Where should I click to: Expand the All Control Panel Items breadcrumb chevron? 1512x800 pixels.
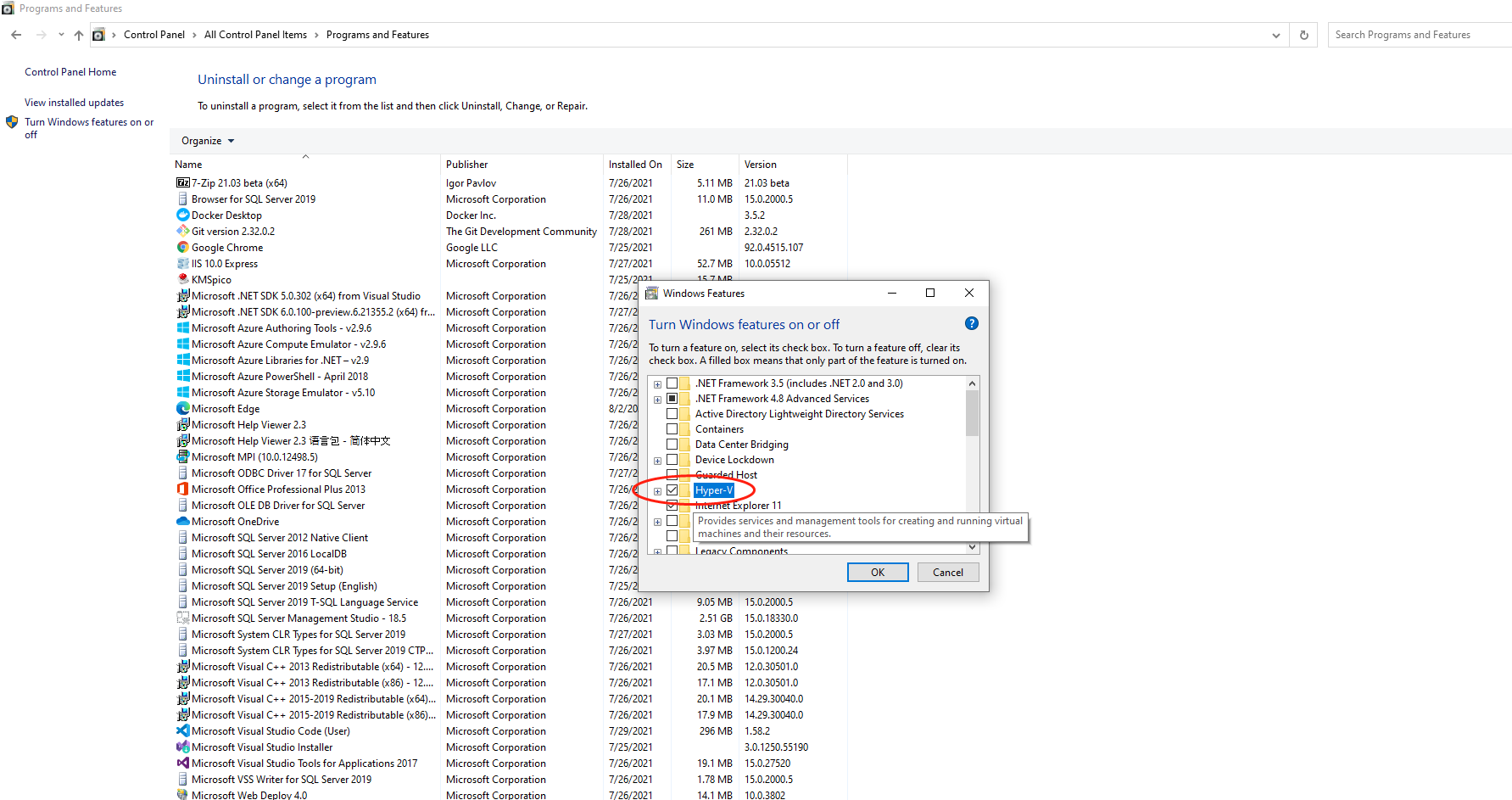pyautogui.click(x=317, y=35)
